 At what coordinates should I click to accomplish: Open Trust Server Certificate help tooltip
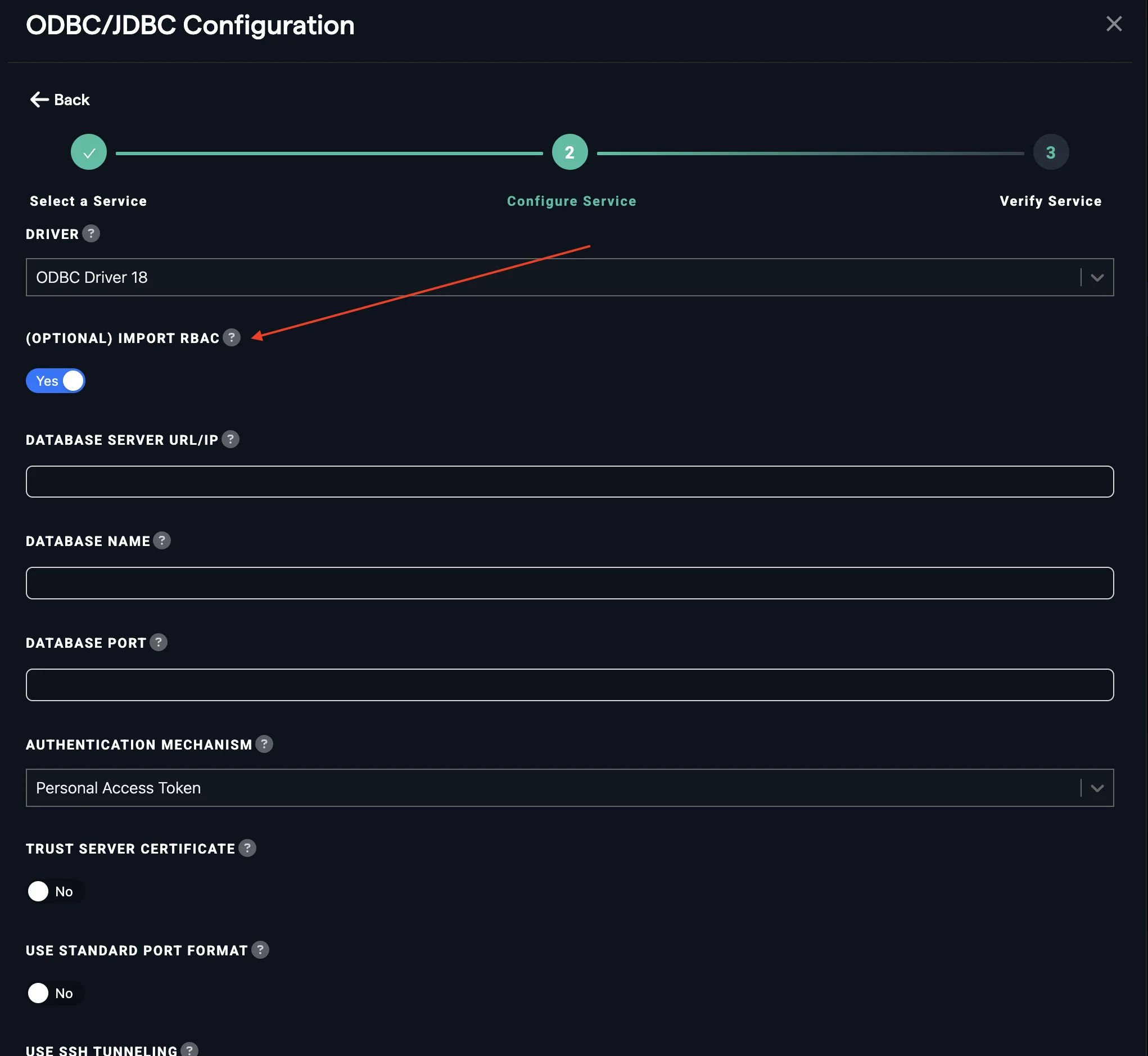(x=247, y=849)
